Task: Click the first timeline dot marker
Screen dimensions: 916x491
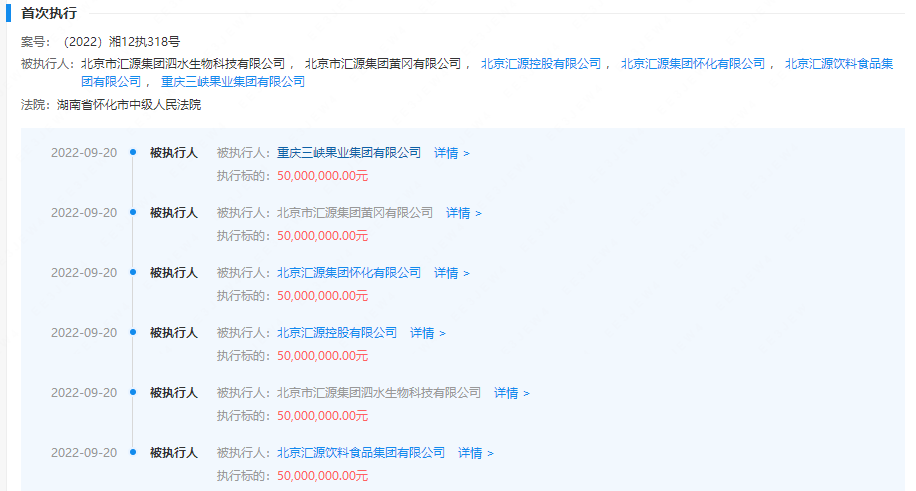Action: 133,153
